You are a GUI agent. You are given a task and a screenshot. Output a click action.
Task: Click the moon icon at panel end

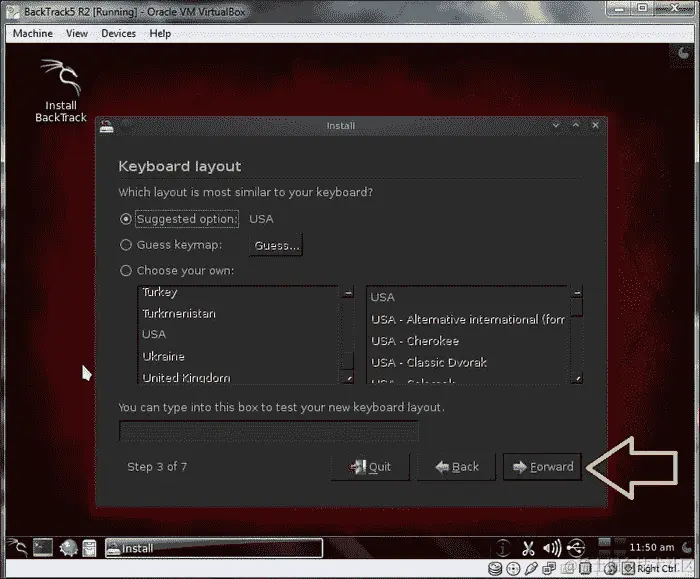click(x=687, y=547)
